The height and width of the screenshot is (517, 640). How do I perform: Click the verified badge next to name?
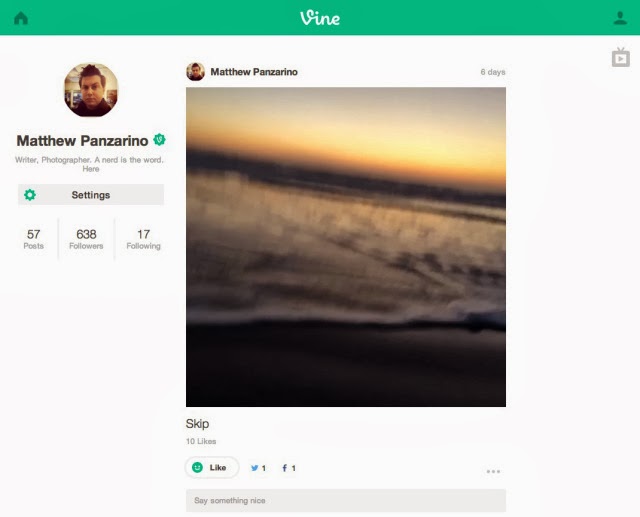click(159, 140)
